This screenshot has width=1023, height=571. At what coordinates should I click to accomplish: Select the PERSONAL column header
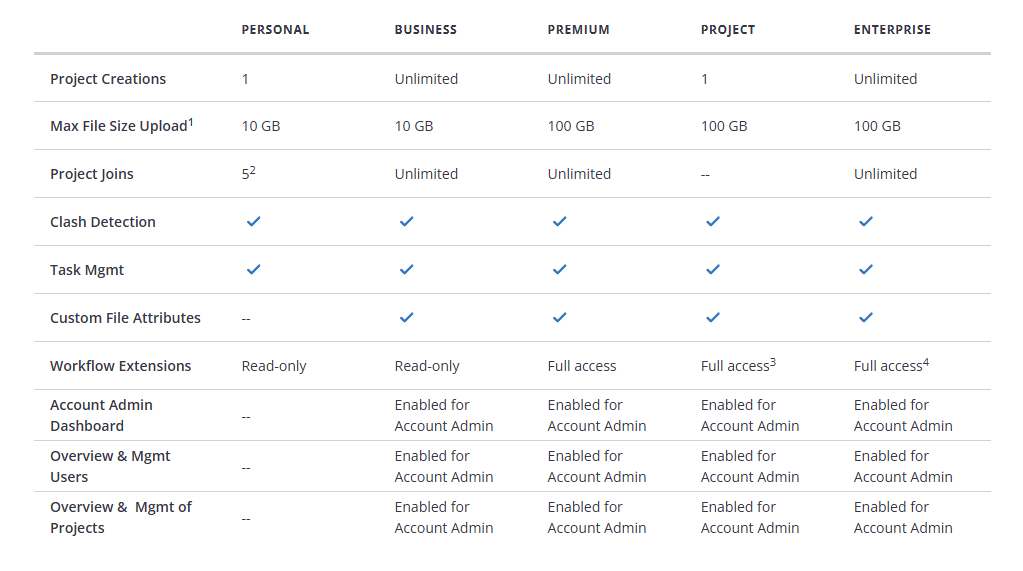275,30
